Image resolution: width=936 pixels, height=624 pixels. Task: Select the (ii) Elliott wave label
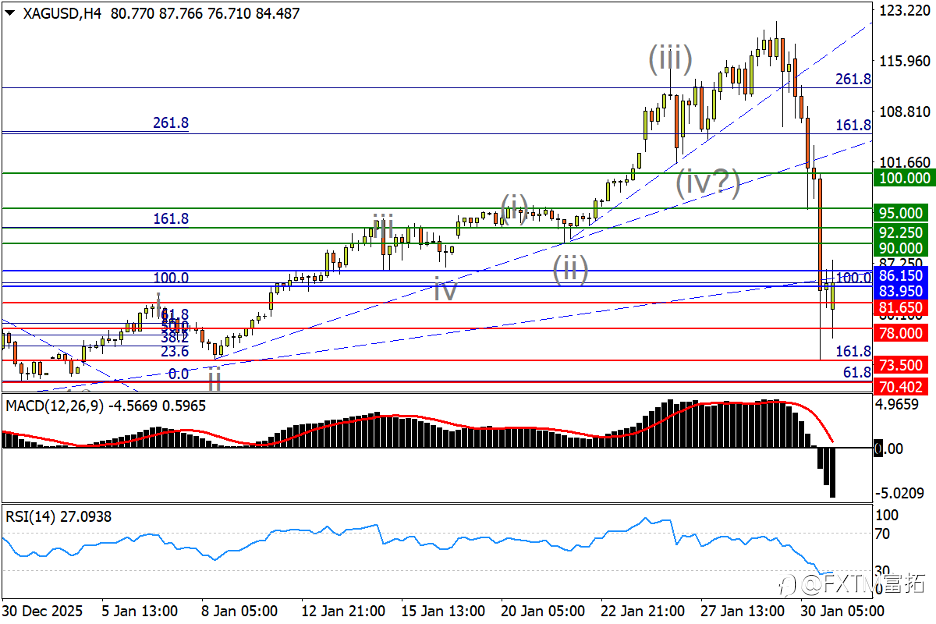pos(570,268)
